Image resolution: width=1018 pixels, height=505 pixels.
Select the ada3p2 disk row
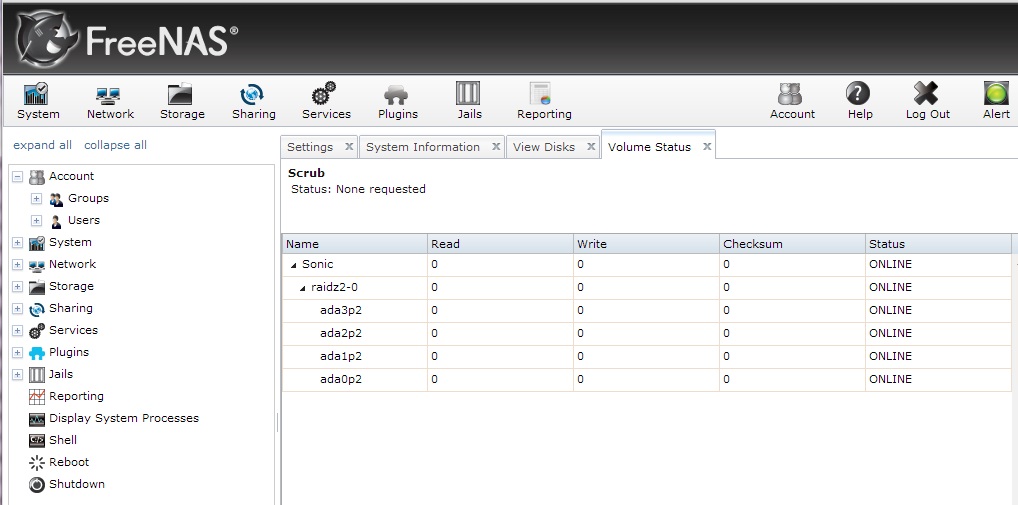(647, 310)
